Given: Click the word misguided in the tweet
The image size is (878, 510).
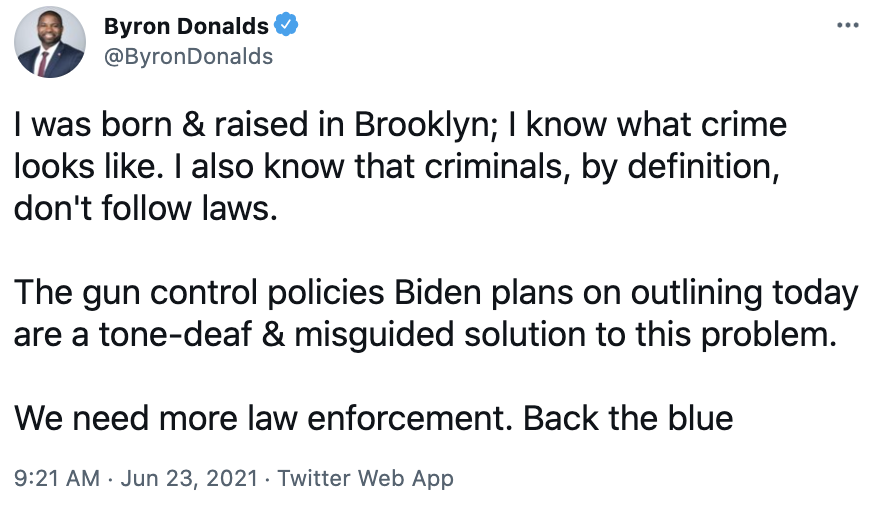Looking at the screenshot, I should [374, 336].
